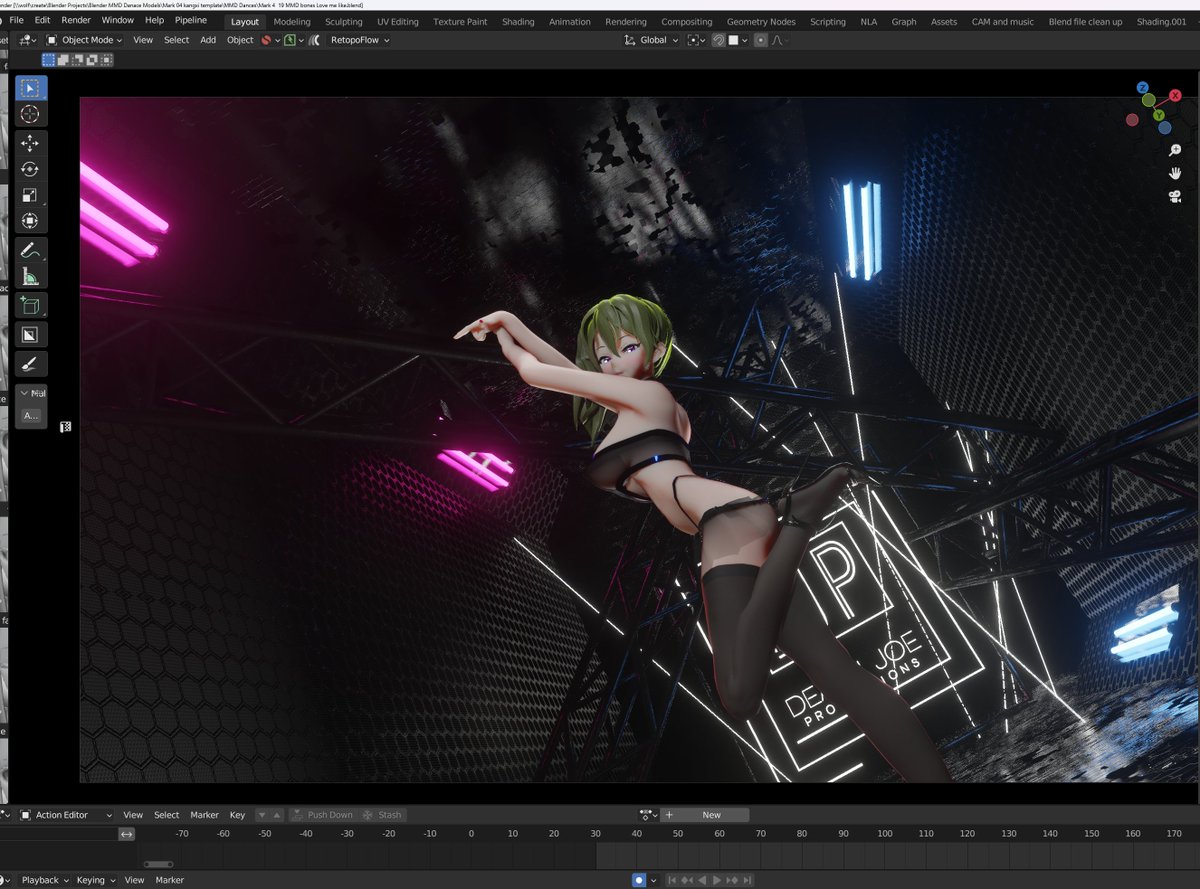Image resolution: width=1200 pixels, height=889 pixels.
Task: Open the Action Editor mode dropdown
Action: pos(67,815)
